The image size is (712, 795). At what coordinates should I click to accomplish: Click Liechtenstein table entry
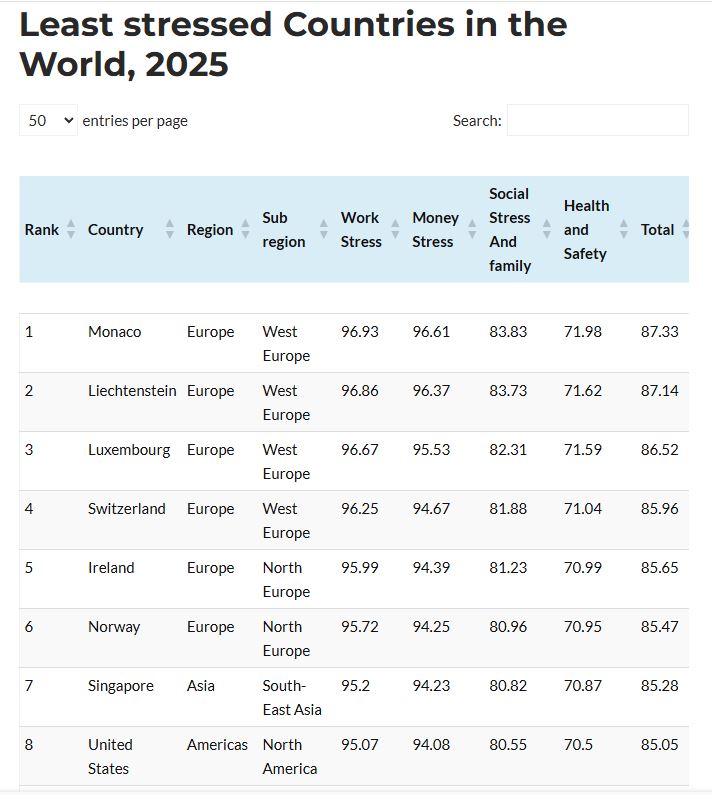[132, 390]
